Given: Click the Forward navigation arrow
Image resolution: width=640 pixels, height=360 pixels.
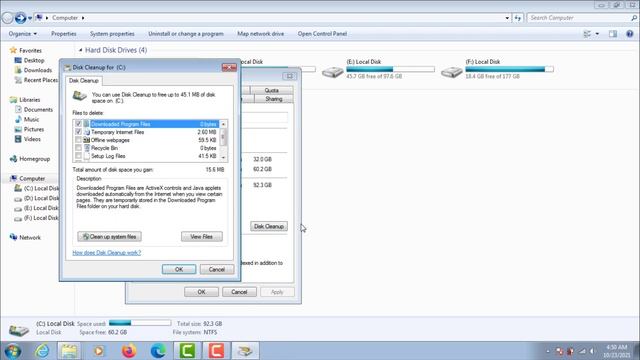Looking at the screenshot, I should pos(20,18).
